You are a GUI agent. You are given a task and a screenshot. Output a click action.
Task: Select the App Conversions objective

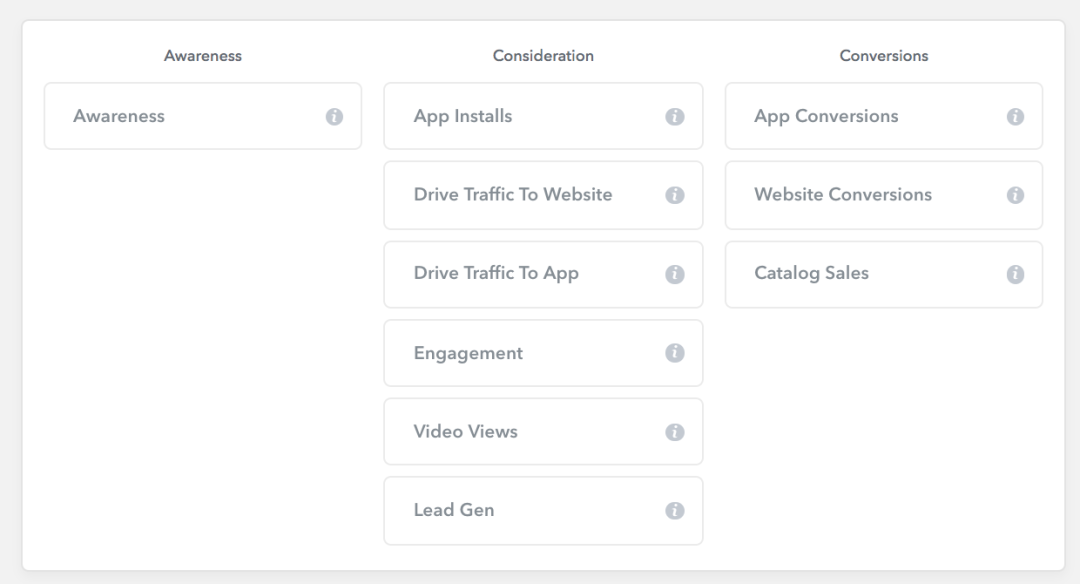click(x=884, y=116)
